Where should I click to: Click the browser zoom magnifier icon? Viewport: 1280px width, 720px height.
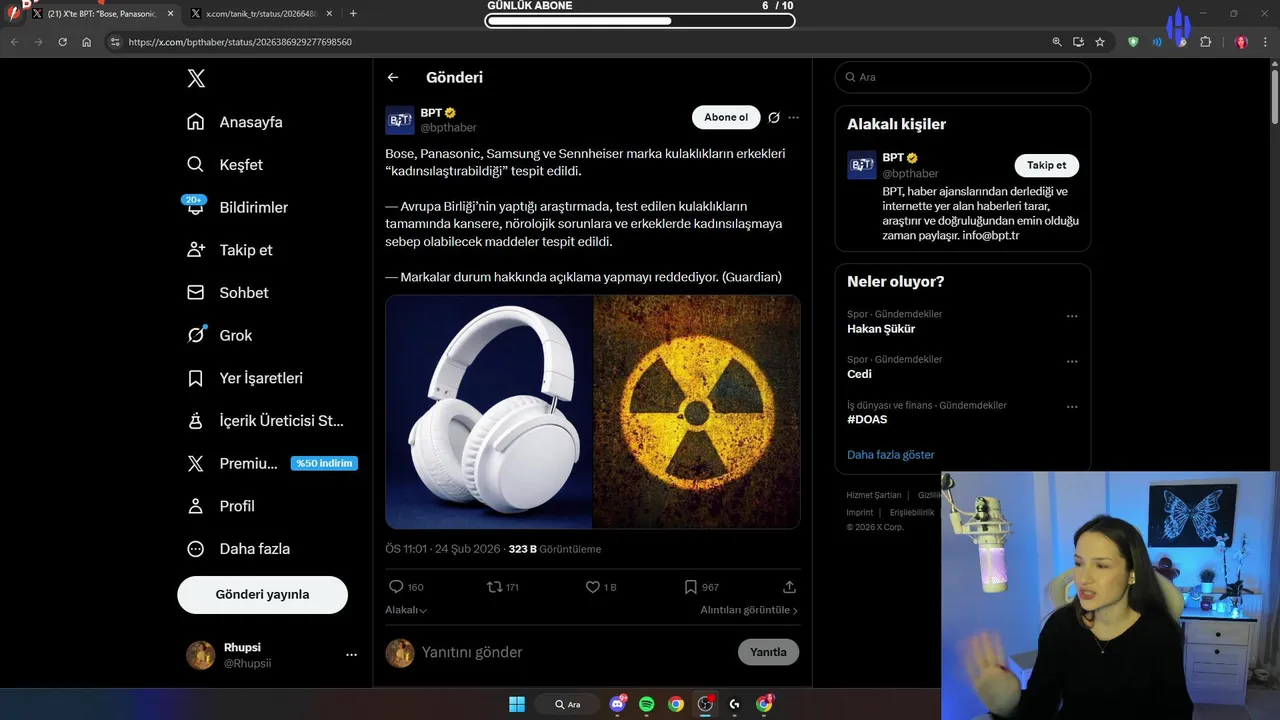(x=1057, y=42)
